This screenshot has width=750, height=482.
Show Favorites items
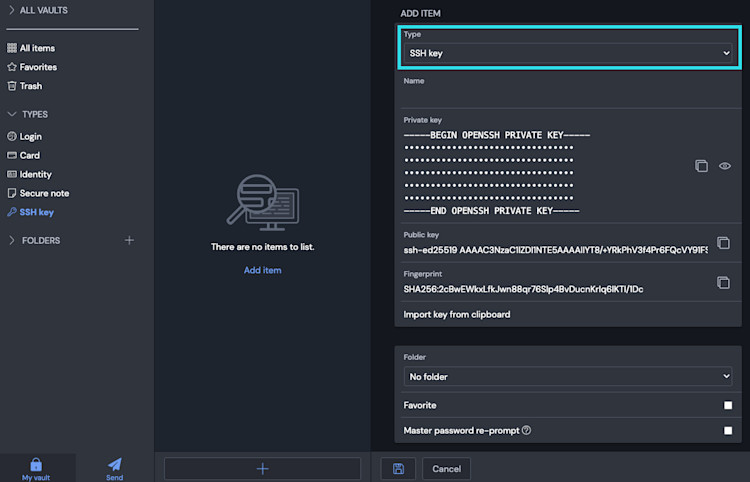38,67
